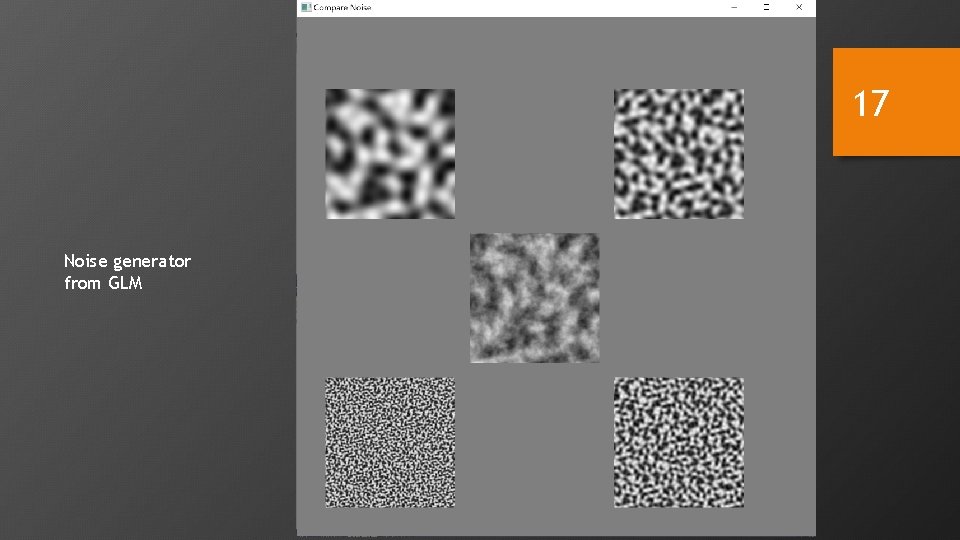Click the slide number 17 label
This screenshot has height=540, width=960.
pyautogui.click(x=871, y=103)
